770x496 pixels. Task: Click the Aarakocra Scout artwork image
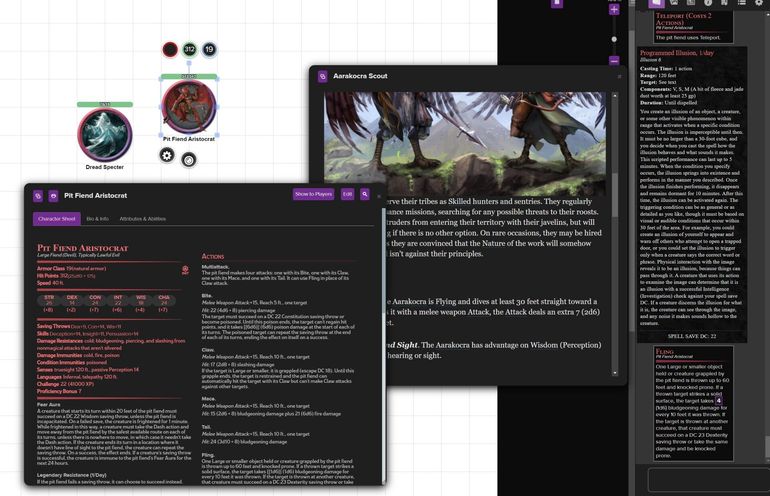click(465, 144)
